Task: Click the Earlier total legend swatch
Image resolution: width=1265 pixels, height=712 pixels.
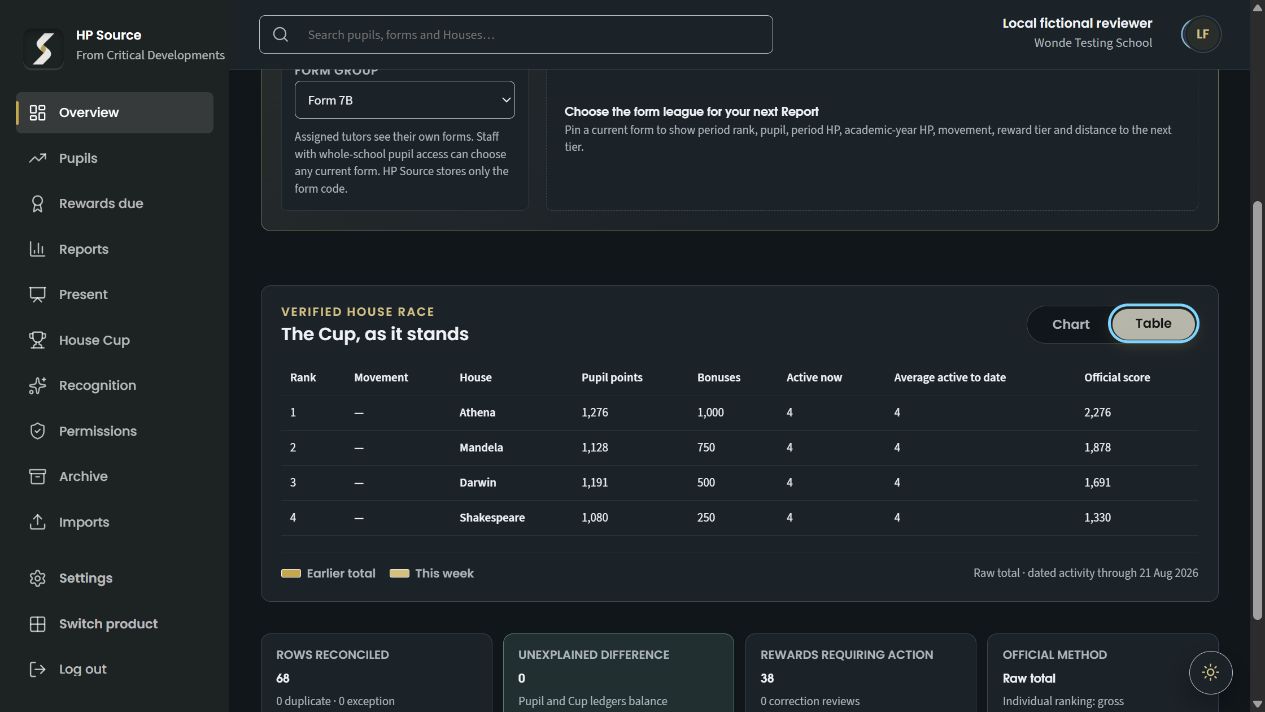Action: click(291, 573)
